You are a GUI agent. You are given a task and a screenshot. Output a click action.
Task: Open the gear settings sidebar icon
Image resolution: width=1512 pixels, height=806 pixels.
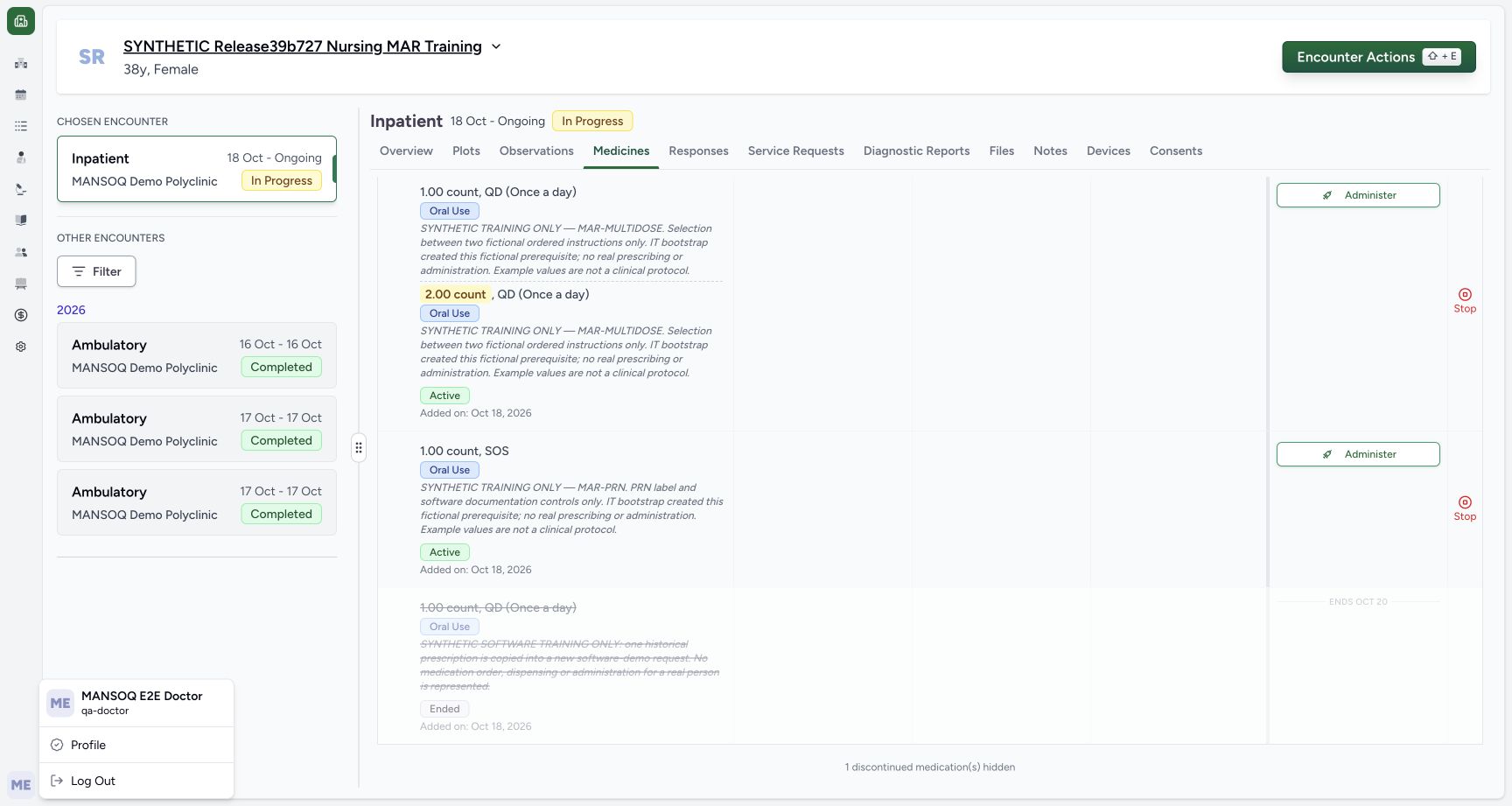pyautogui.click(x=21, y=347)
